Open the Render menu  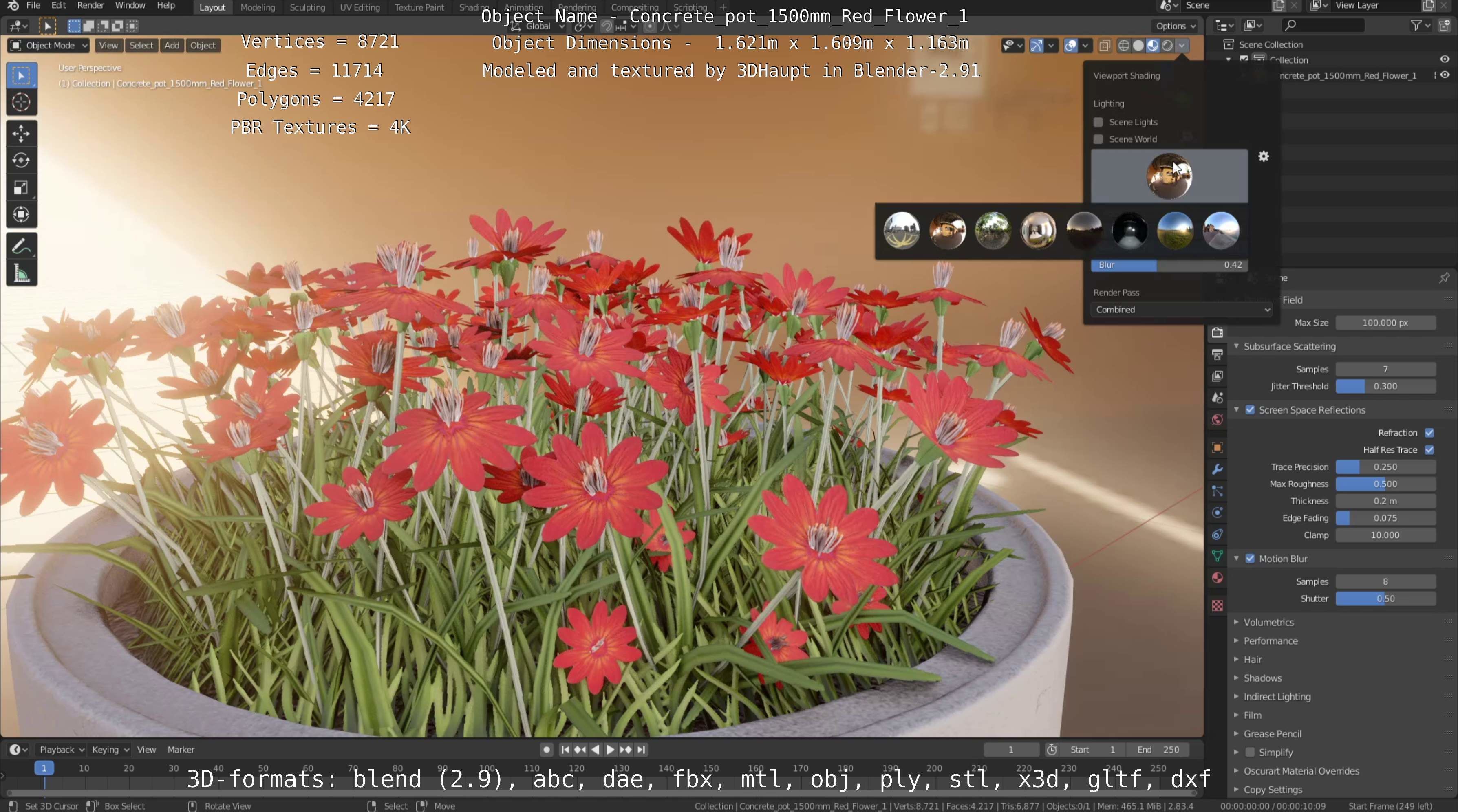pyautogui.click(x=90, y=6)
